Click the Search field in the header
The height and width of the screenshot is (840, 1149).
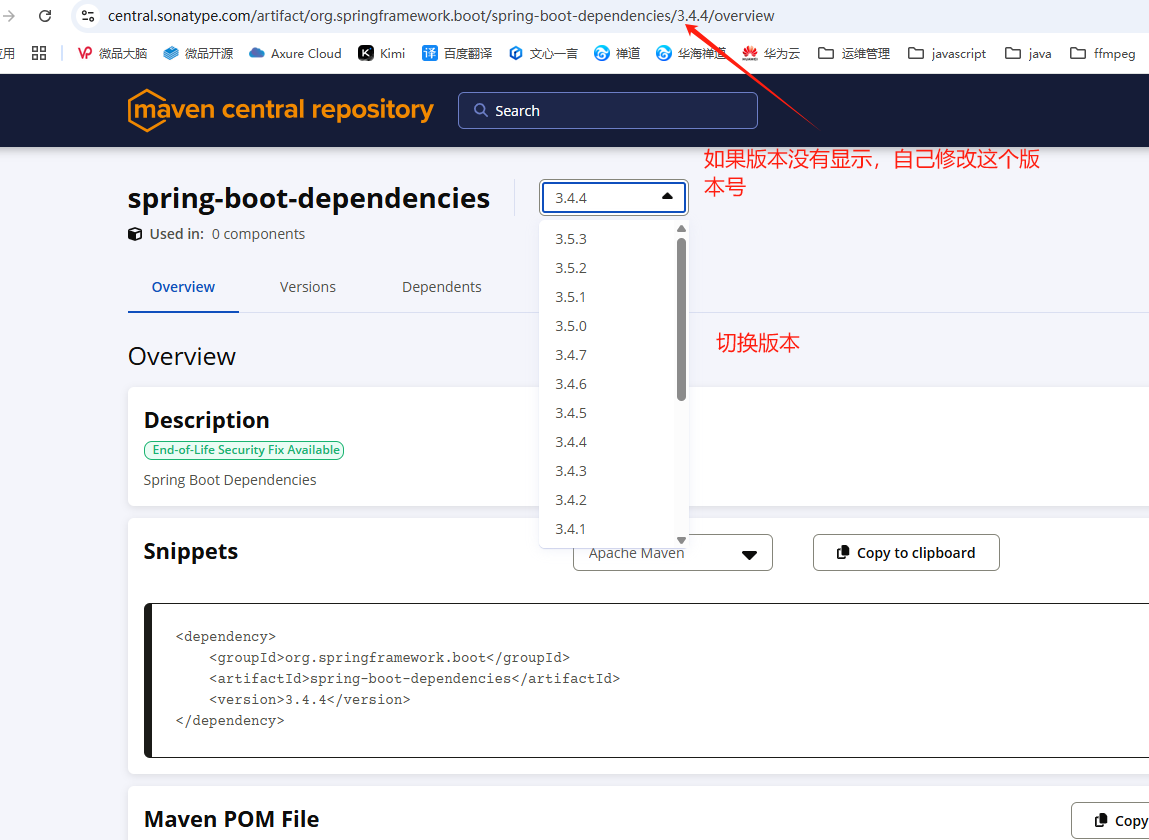tap(607, 111)
